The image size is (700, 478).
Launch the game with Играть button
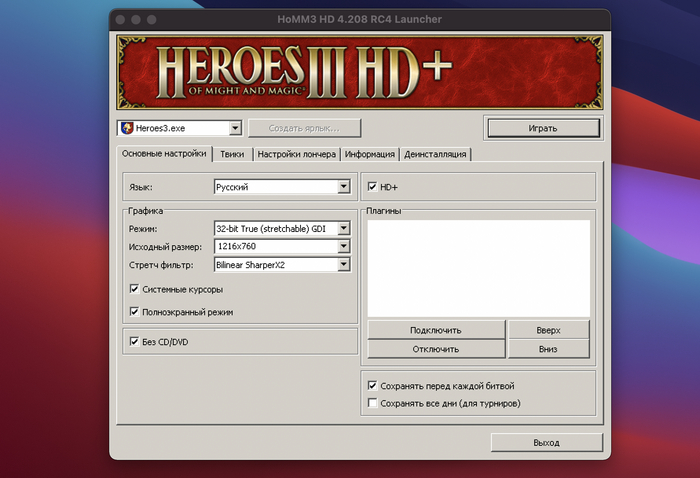543,128
